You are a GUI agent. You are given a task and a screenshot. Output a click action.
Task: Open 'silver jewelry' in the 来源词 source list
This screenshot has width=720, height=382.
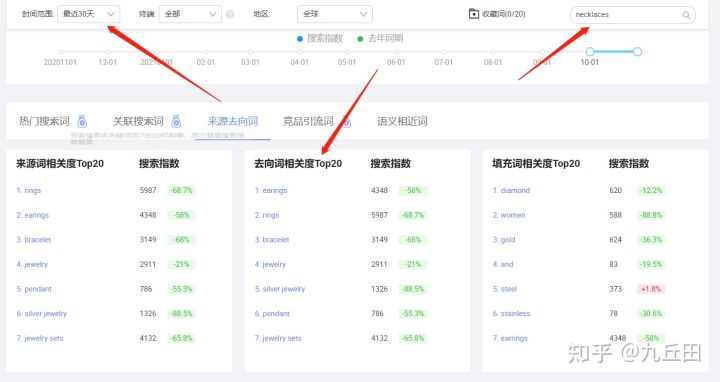(x=42, y=314)
